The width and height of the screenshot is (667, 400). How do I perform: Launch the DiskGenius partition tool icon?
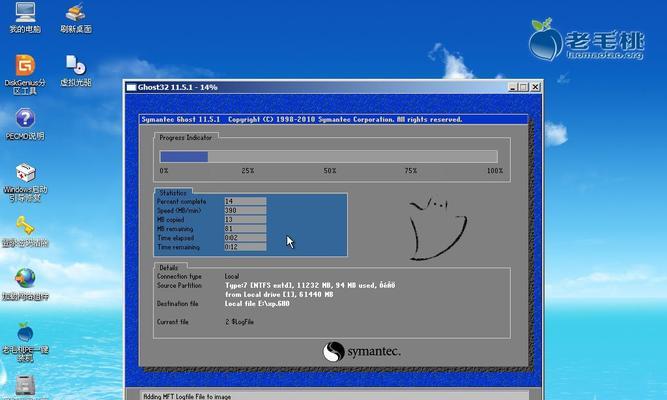[x=25, y=74]
